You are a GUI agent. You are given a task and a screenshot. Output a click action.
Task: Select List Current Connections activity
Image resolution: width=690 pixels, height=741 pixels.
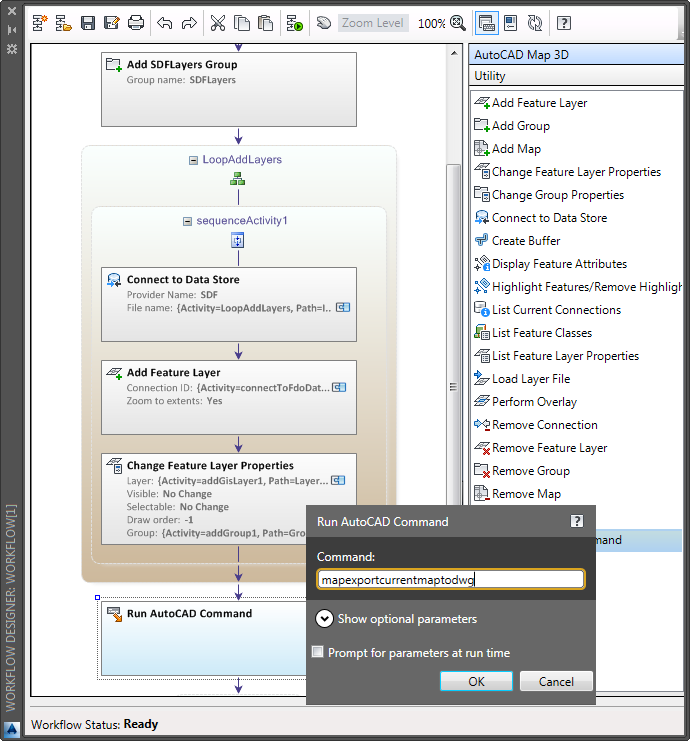click(547, 310)
